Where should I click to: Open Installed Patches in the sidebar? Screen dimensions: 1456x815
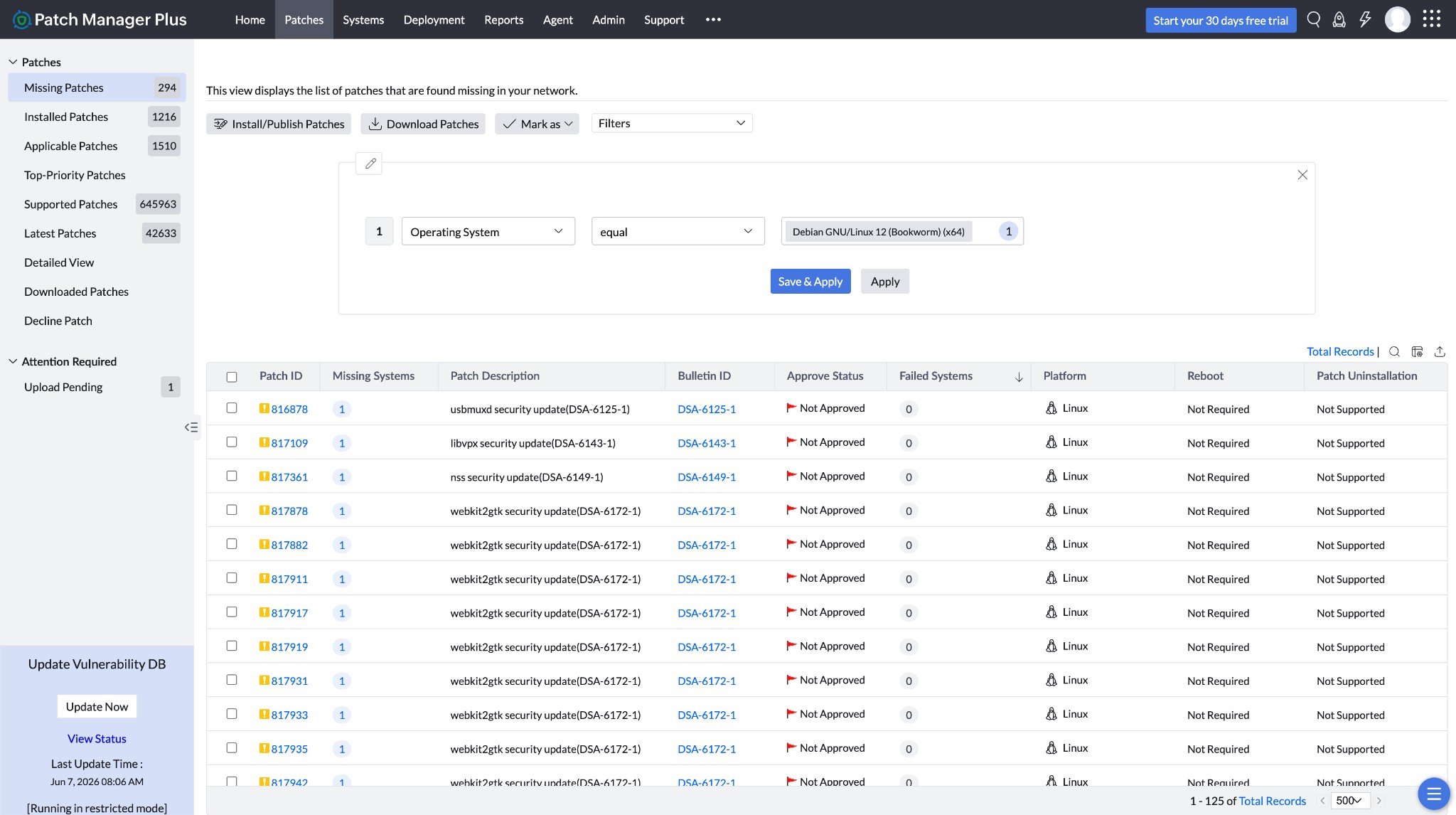coord(97,117)
